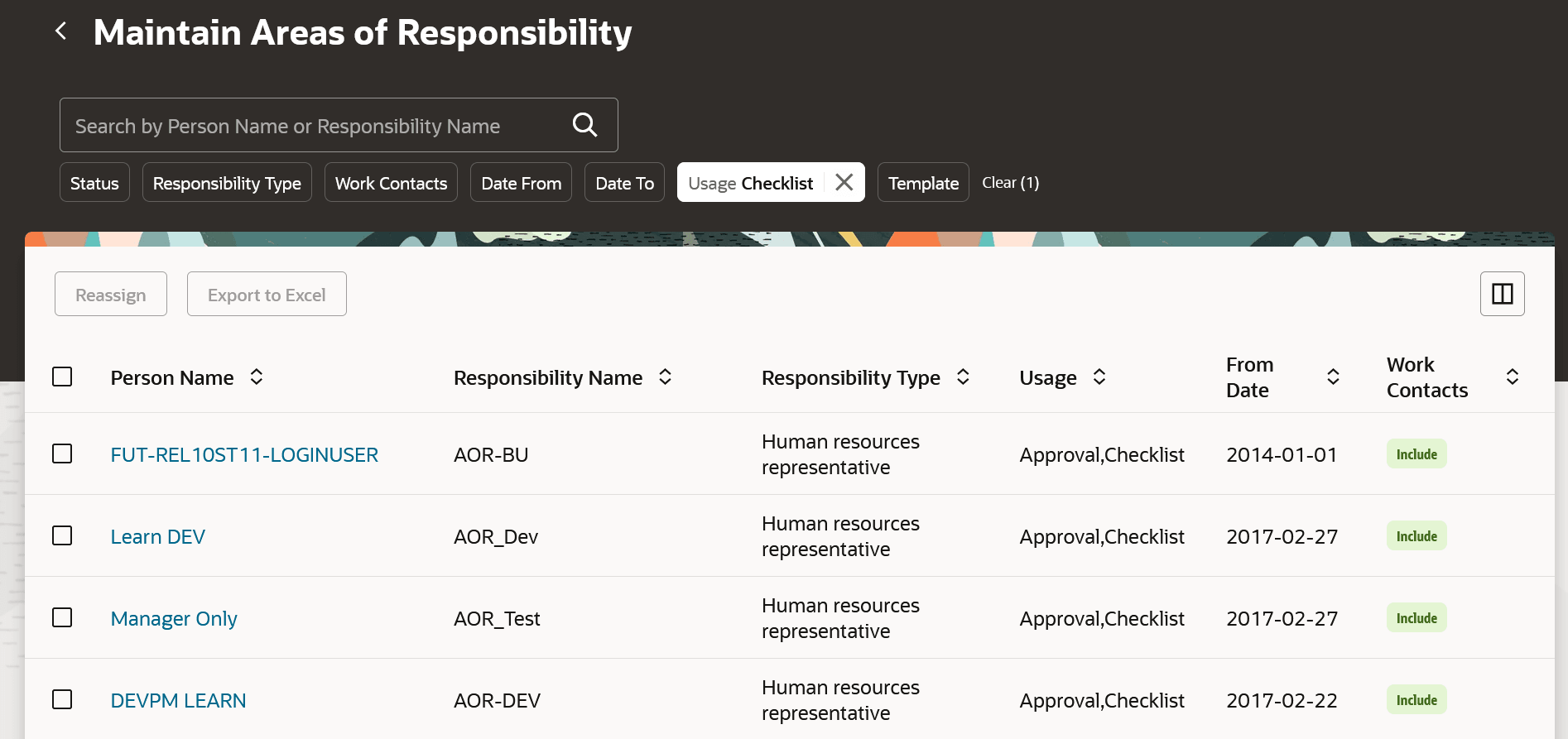
Task: Open the Template filter chip
Action: point(923,183)
